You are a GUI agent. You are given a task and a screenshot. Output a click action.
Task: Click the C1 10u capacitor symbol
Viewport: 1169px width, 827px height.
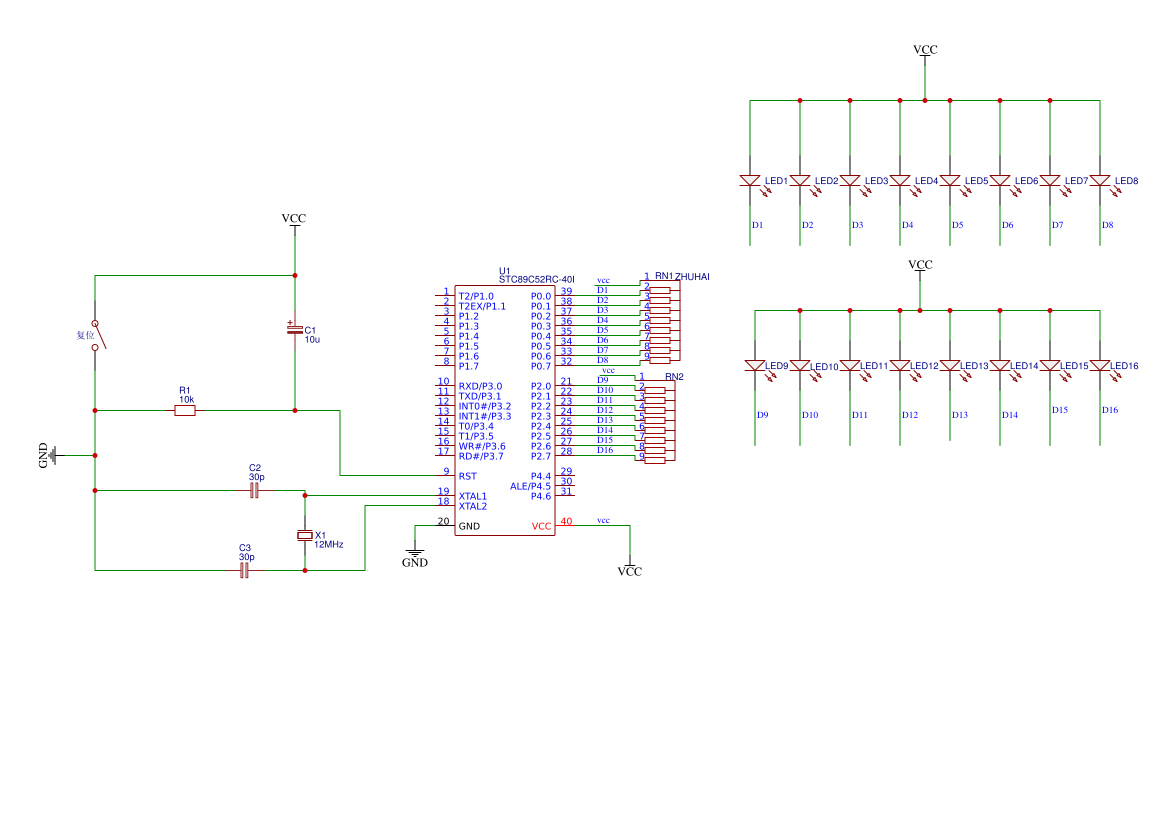[294, 330]
